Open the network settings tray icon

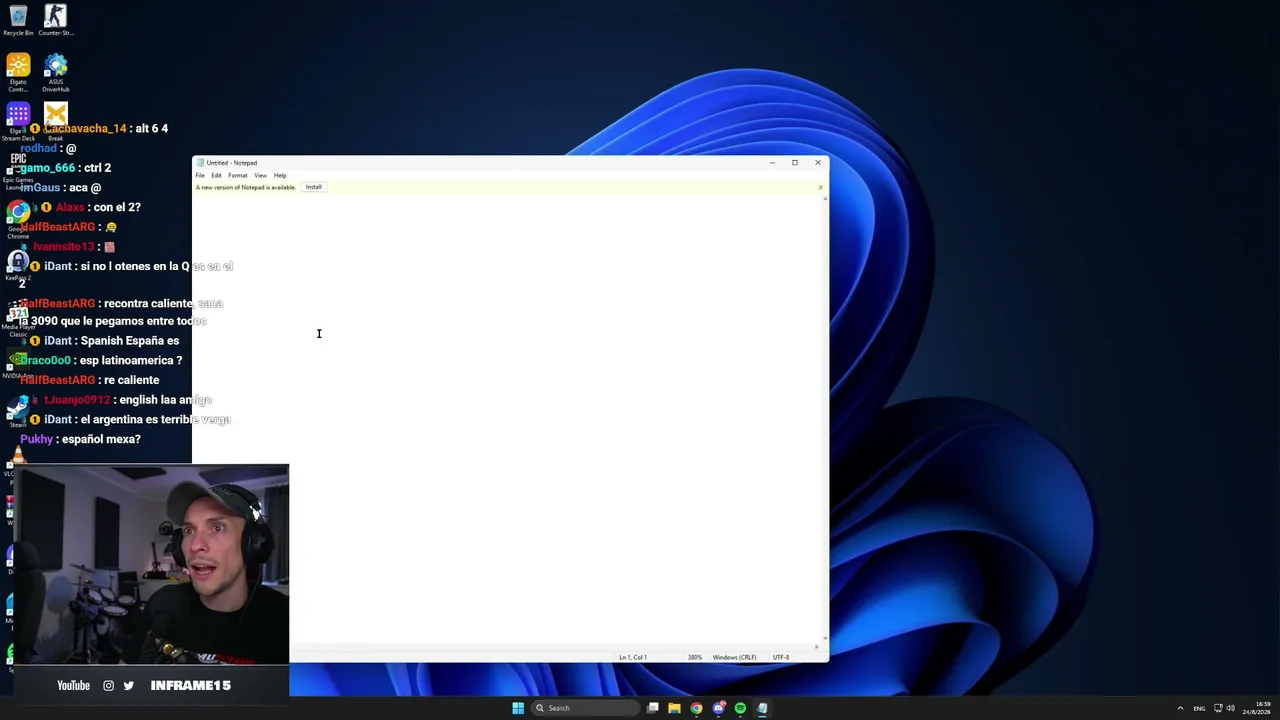coord(1218,708)
